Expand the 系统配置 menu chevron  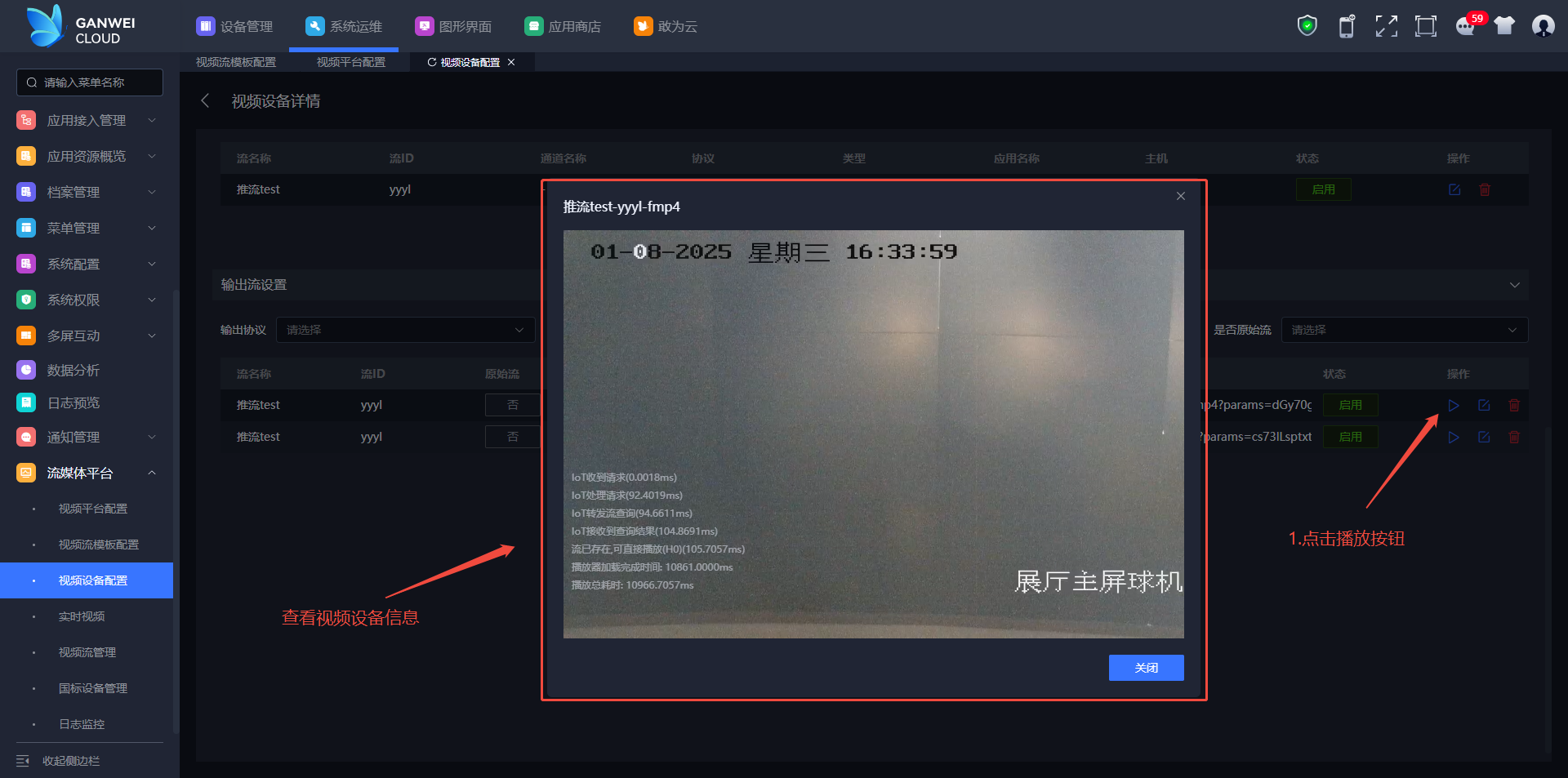(152, 264)
